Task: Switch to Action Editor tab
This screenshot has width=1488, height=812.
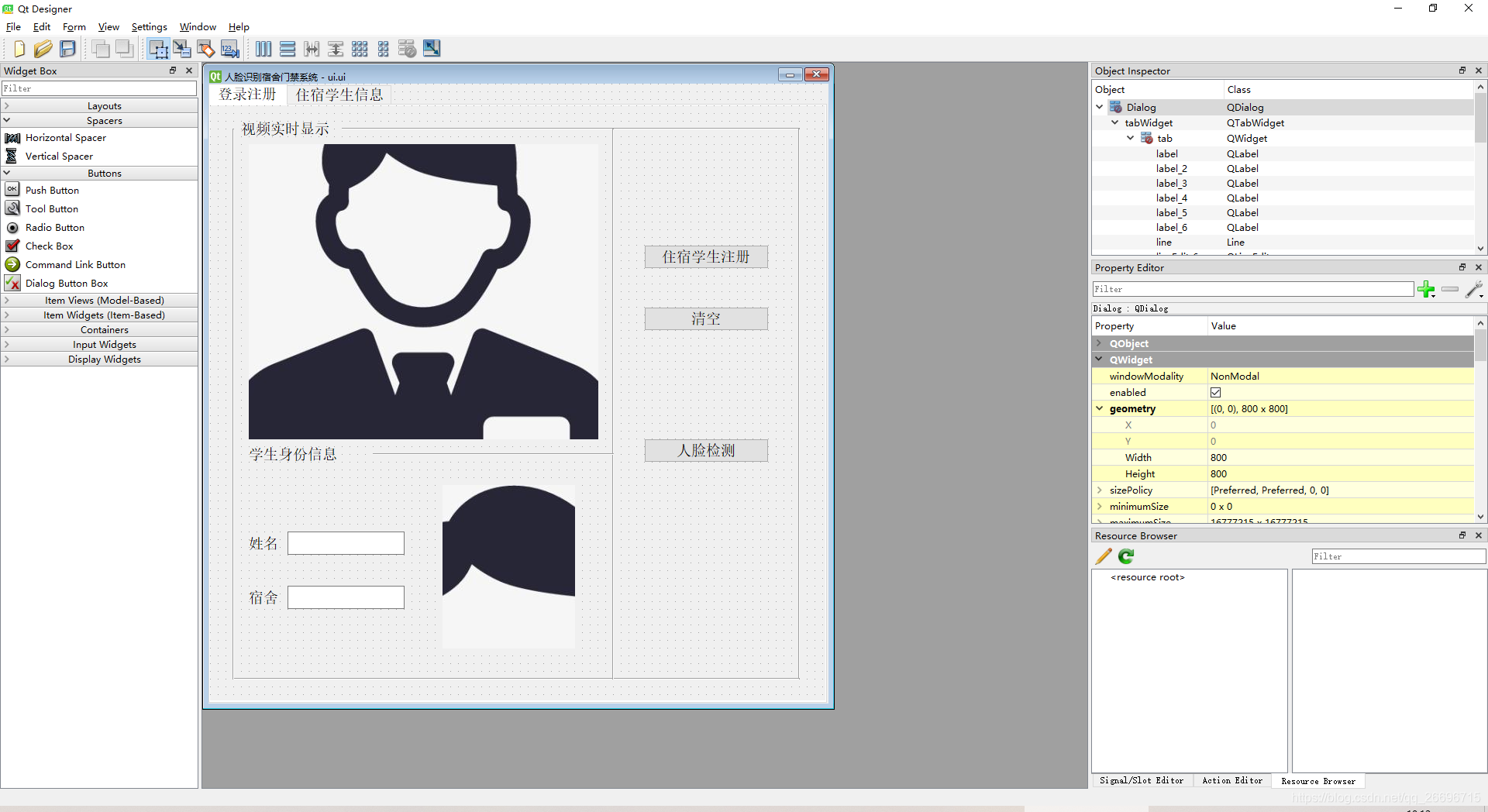Action: tap(1232, 781)
